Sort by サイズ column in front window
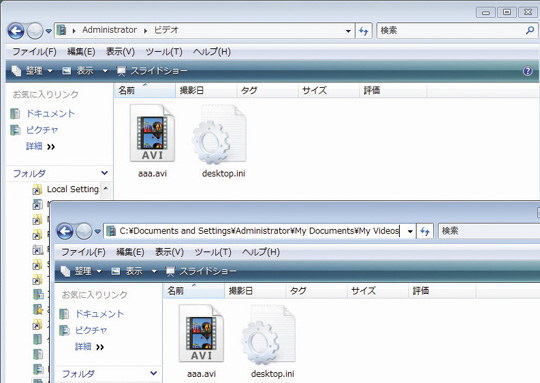 (x=377, y=291)
